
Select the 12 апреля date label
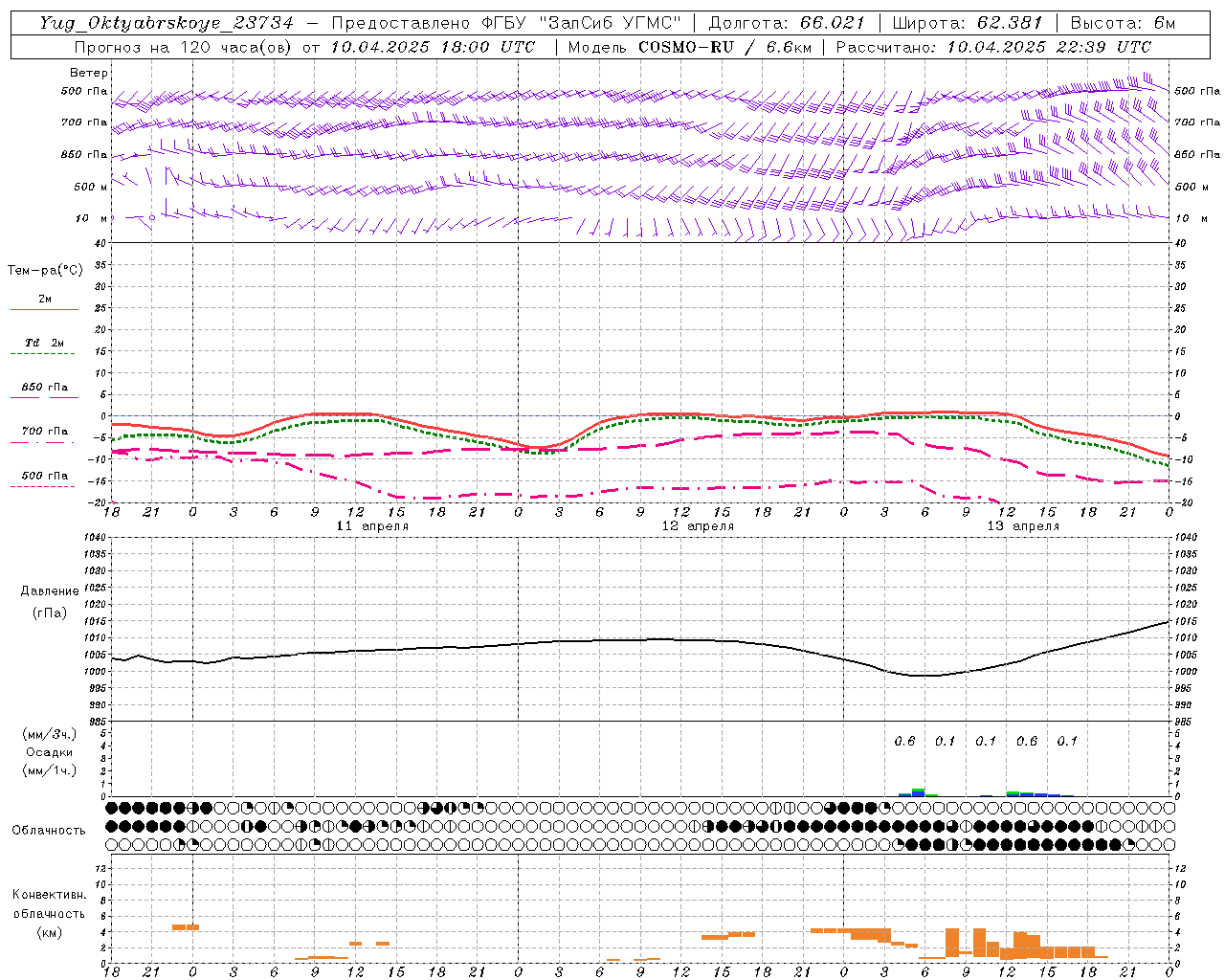pos(699,526)
